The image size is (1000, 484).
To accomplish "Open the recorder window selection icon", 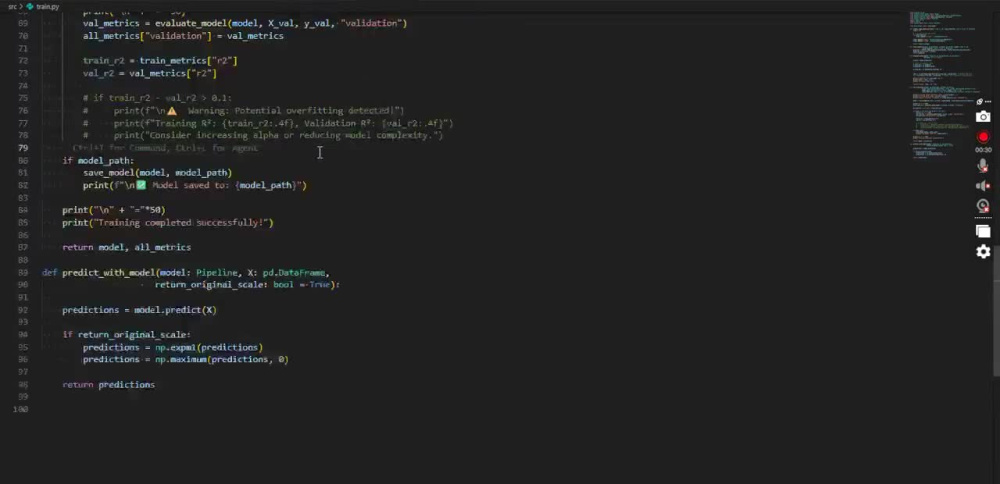I will click(x=983, y=231).
